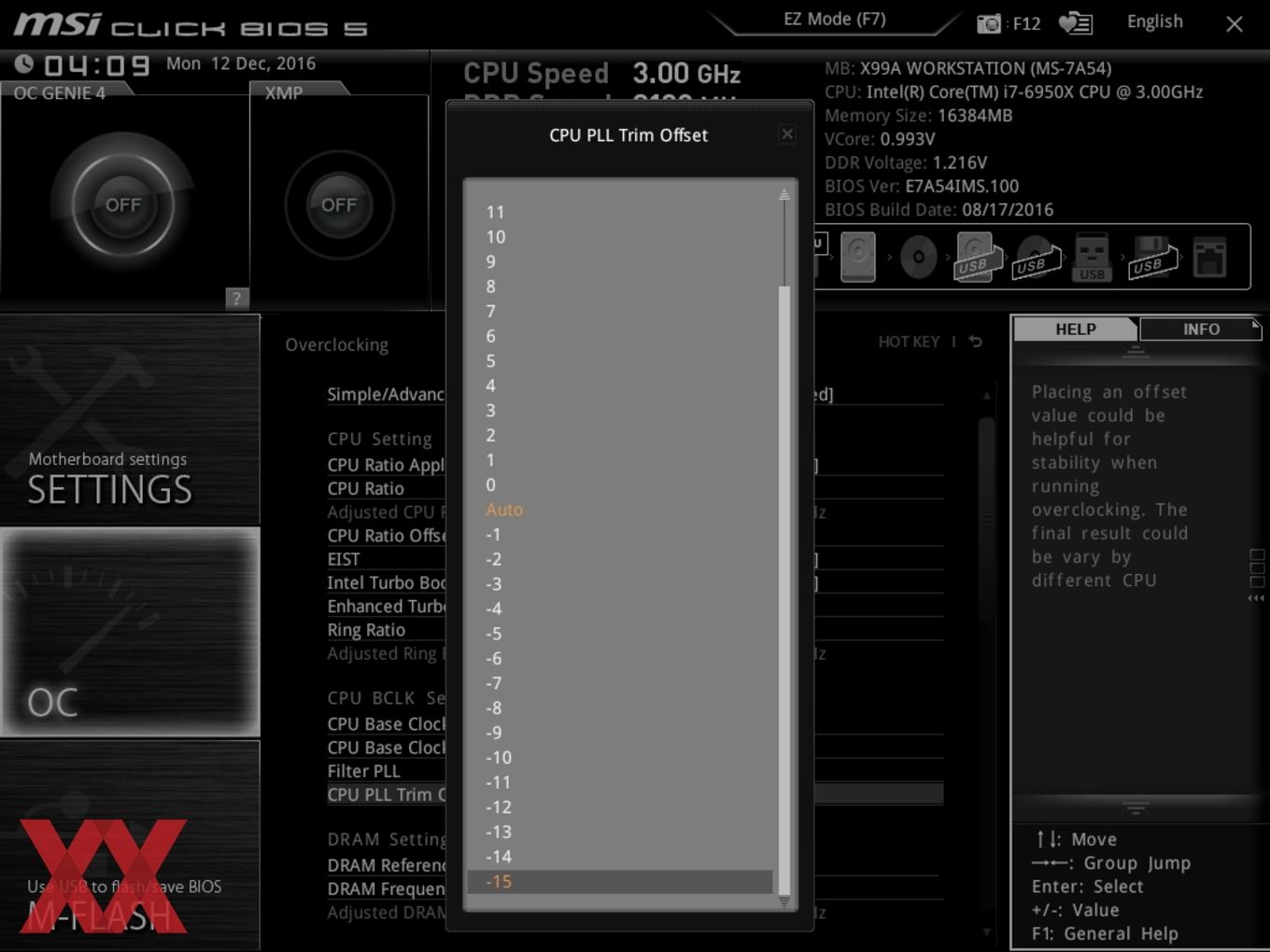Click the popup list scroll-up arrow

click(x=784, y=194)
